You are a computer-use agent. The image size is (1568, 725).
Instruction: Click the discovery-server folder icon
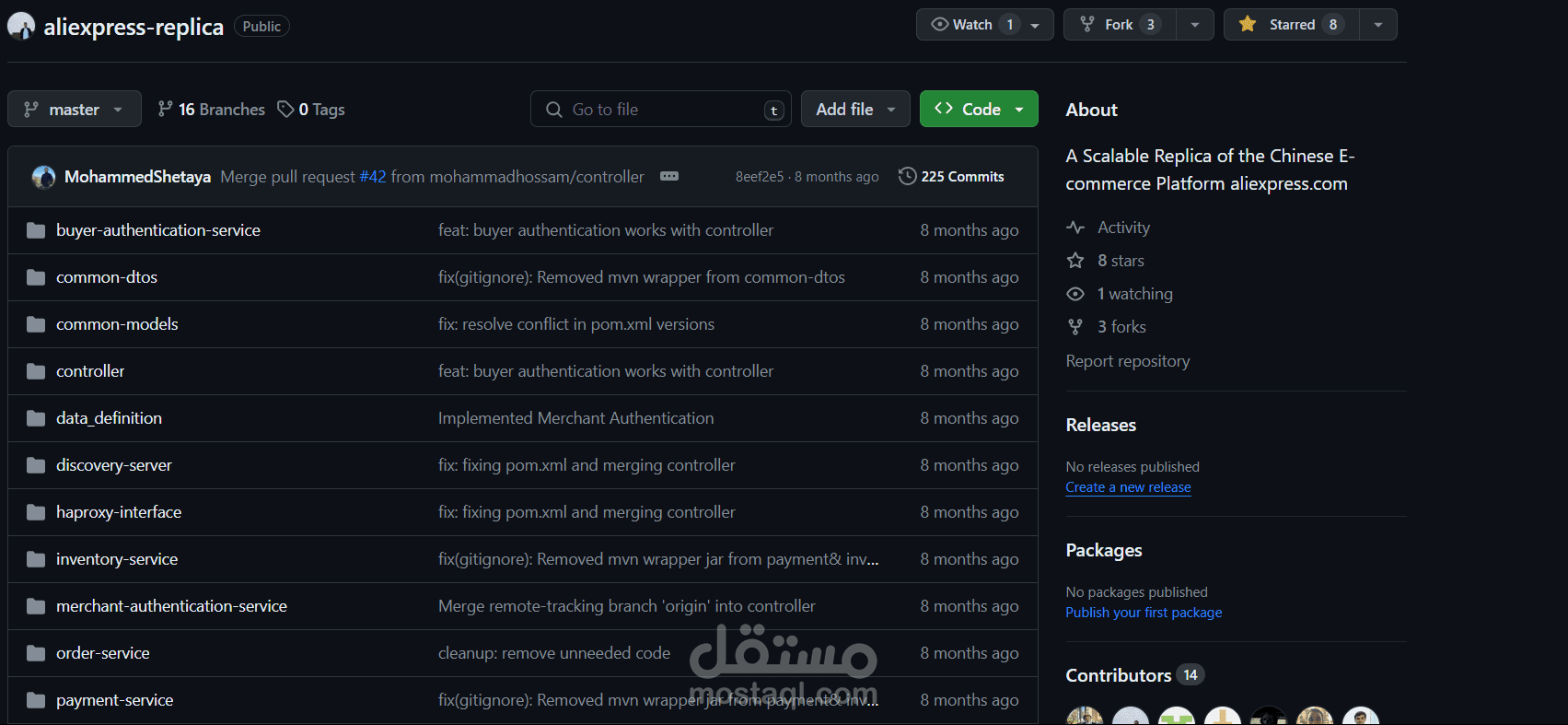(x=36, y=465)
